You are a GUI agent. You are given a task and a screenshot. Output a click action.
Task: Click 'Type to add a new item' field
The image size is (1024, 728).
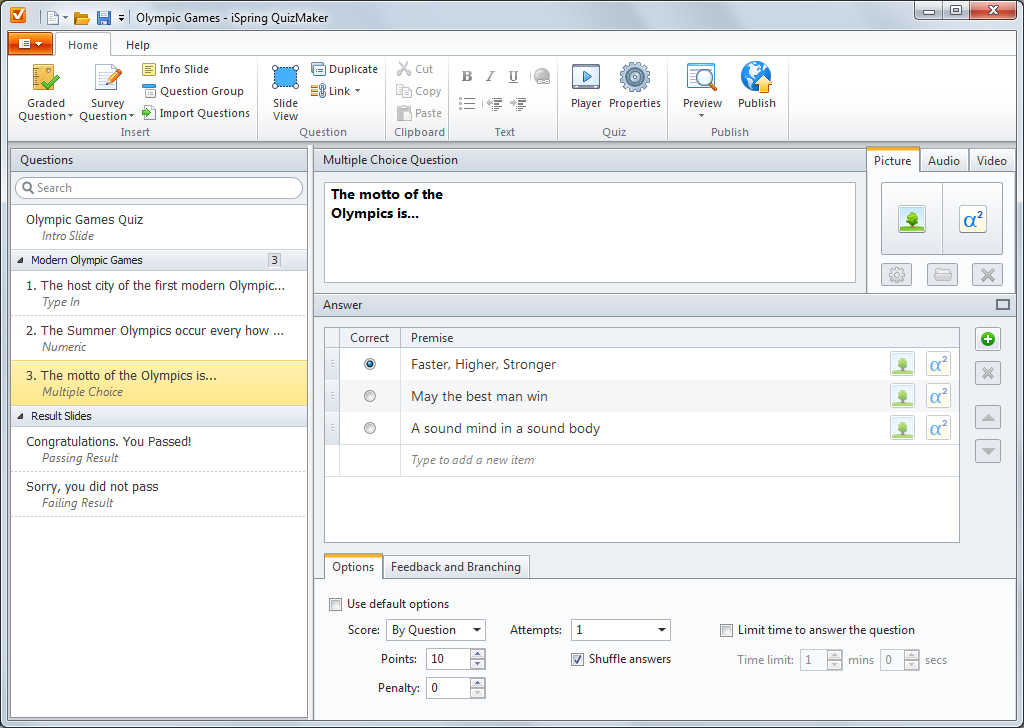(679, 460)
